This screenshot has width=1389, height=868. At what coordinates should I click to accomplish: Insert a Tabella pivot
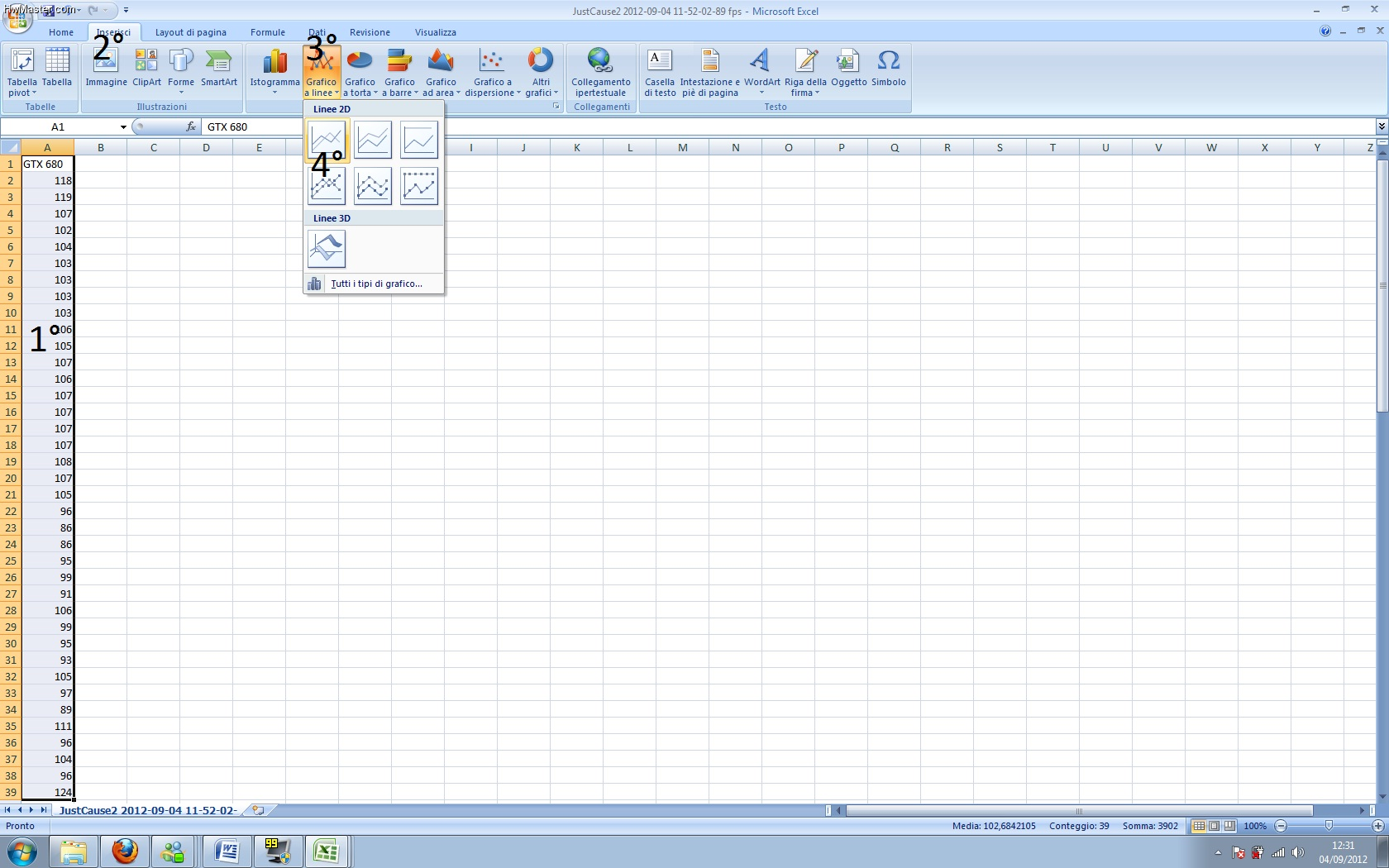pos(22,72)
